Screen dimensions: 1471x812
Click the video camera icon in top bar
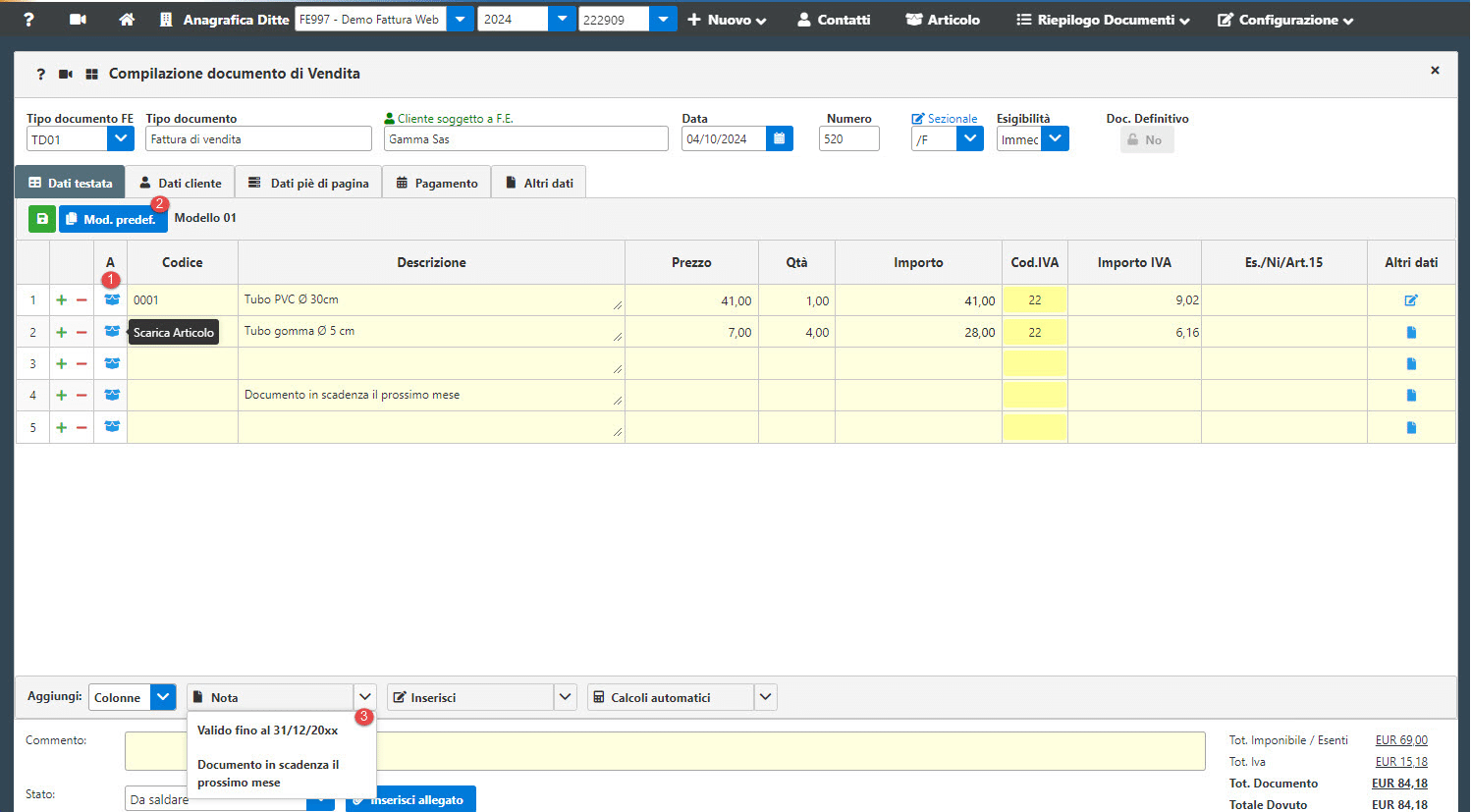coord(79,20)
